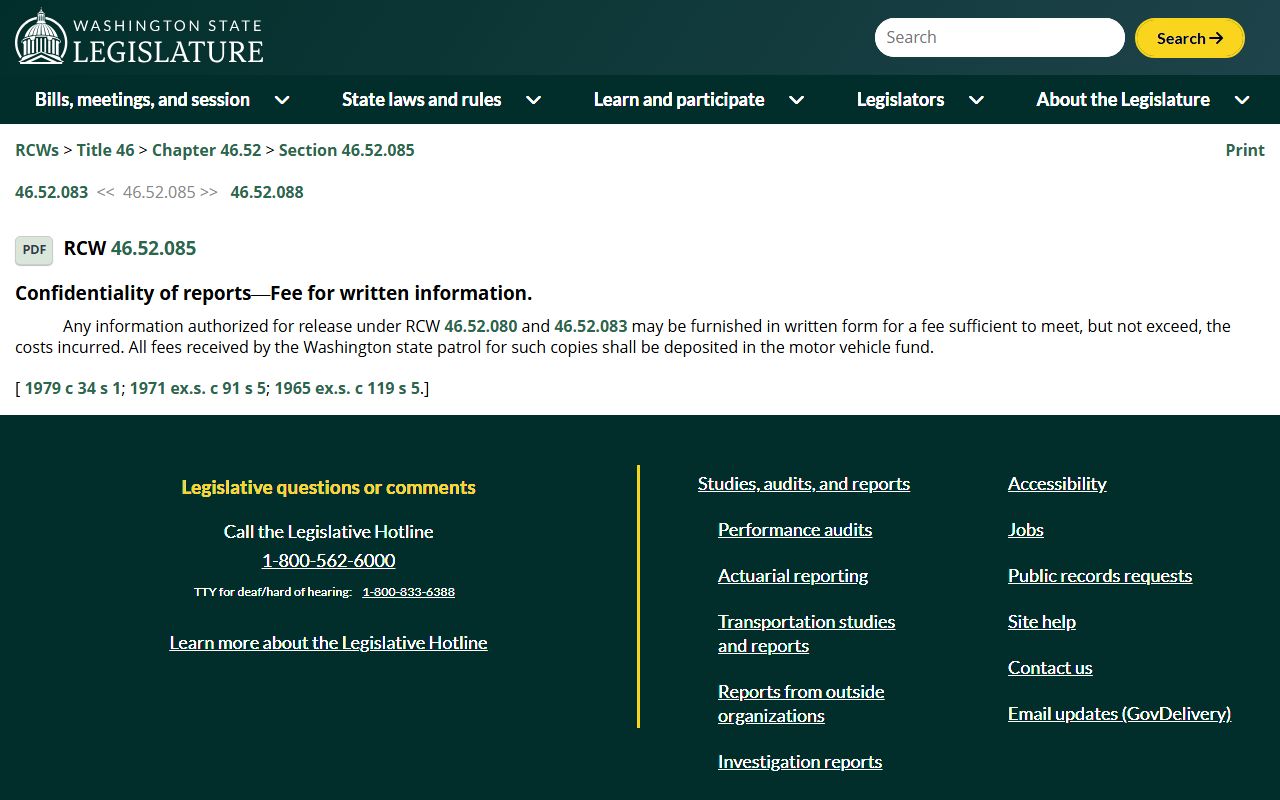Go to previous section 46.52.083
The image size is (1280, 800).
(52, 192)
